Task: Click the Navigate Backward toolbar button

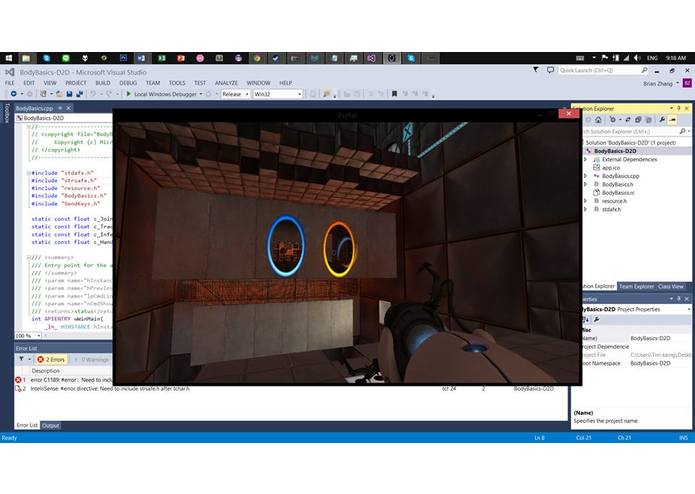Action: click(x=14, y=94)
